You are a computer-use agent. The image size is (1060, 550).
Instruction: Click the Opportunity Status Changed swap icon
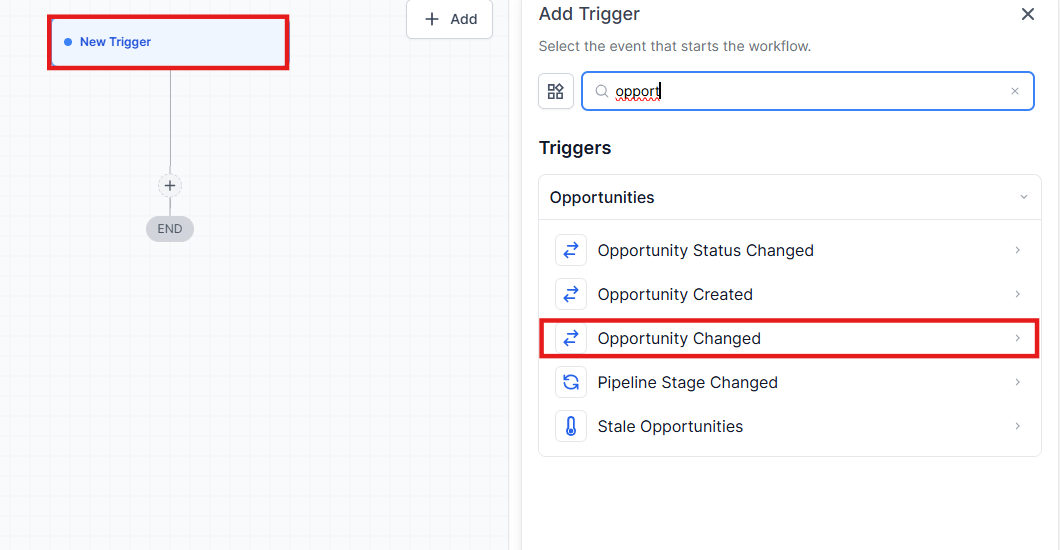pos(571,251)
